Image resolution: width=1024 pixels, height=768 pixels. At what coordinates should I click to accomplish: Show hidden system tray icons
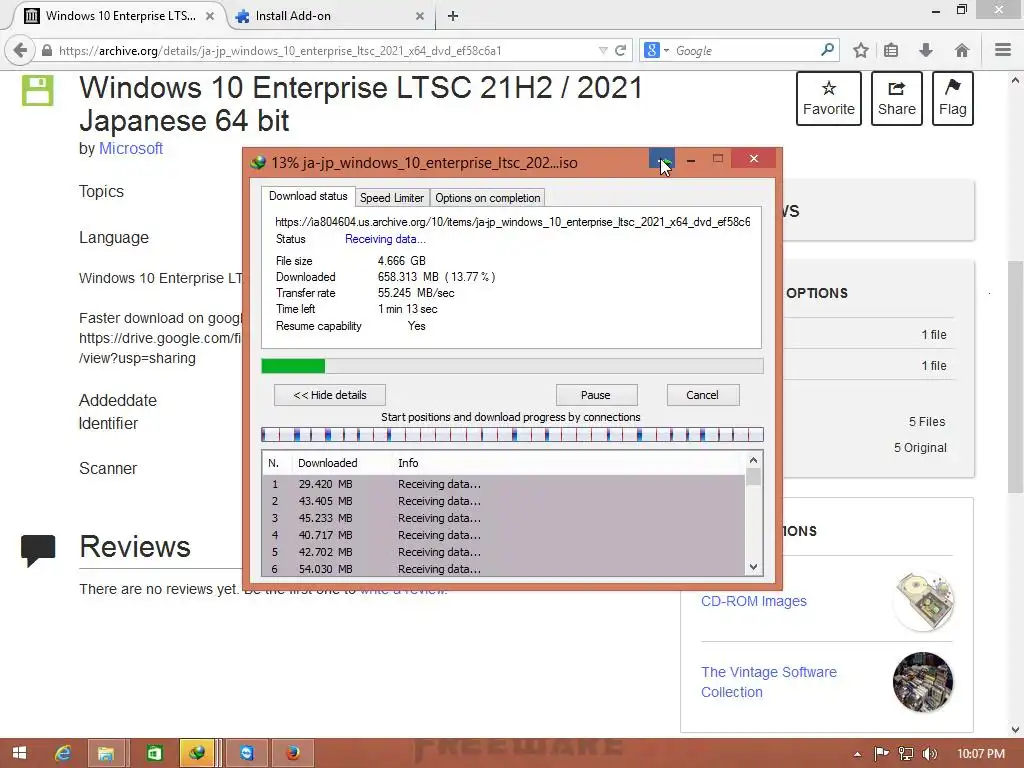point(857,754)
